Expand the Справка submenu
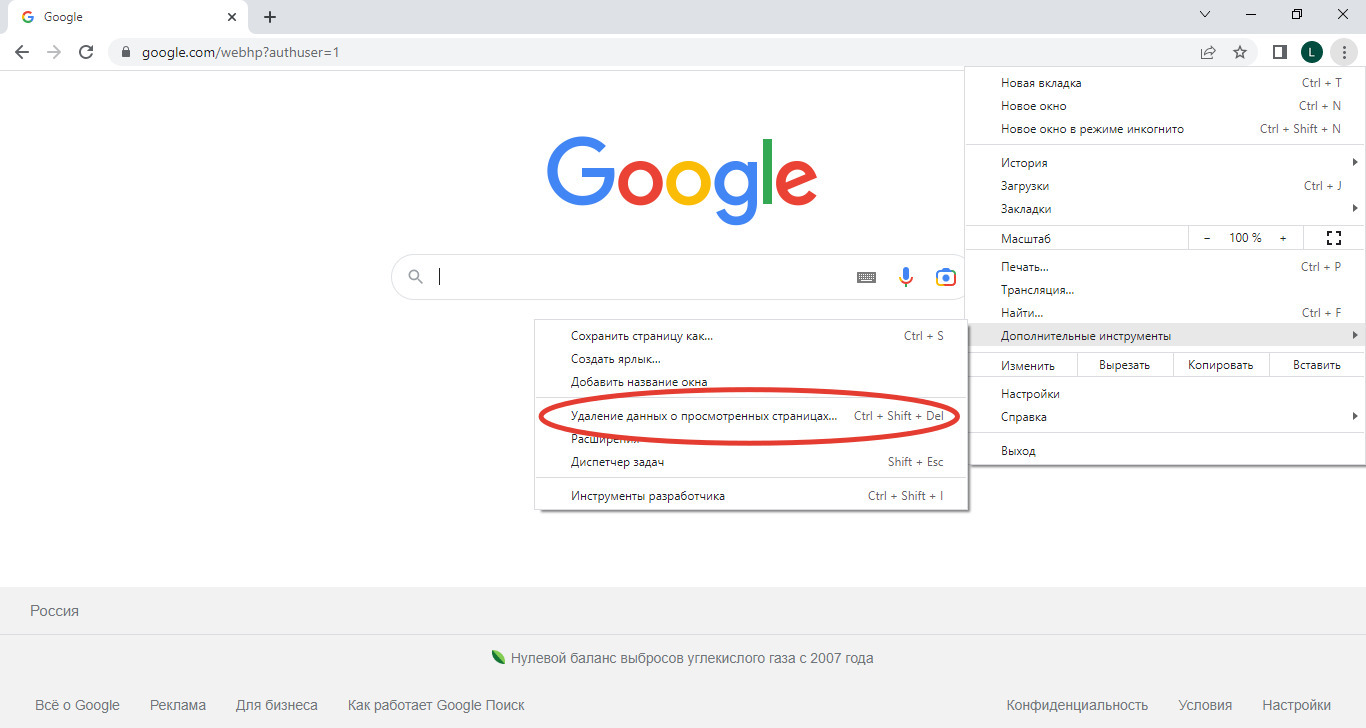1366x728 pixels. coord(1165,417)
